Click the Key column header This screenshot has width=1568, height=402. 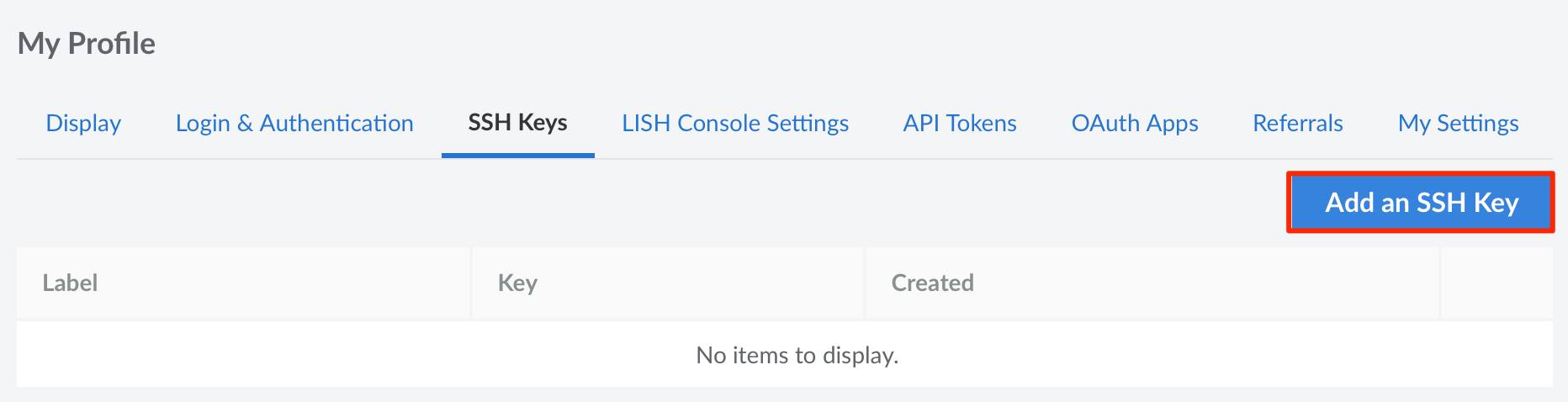coord(517,283)
